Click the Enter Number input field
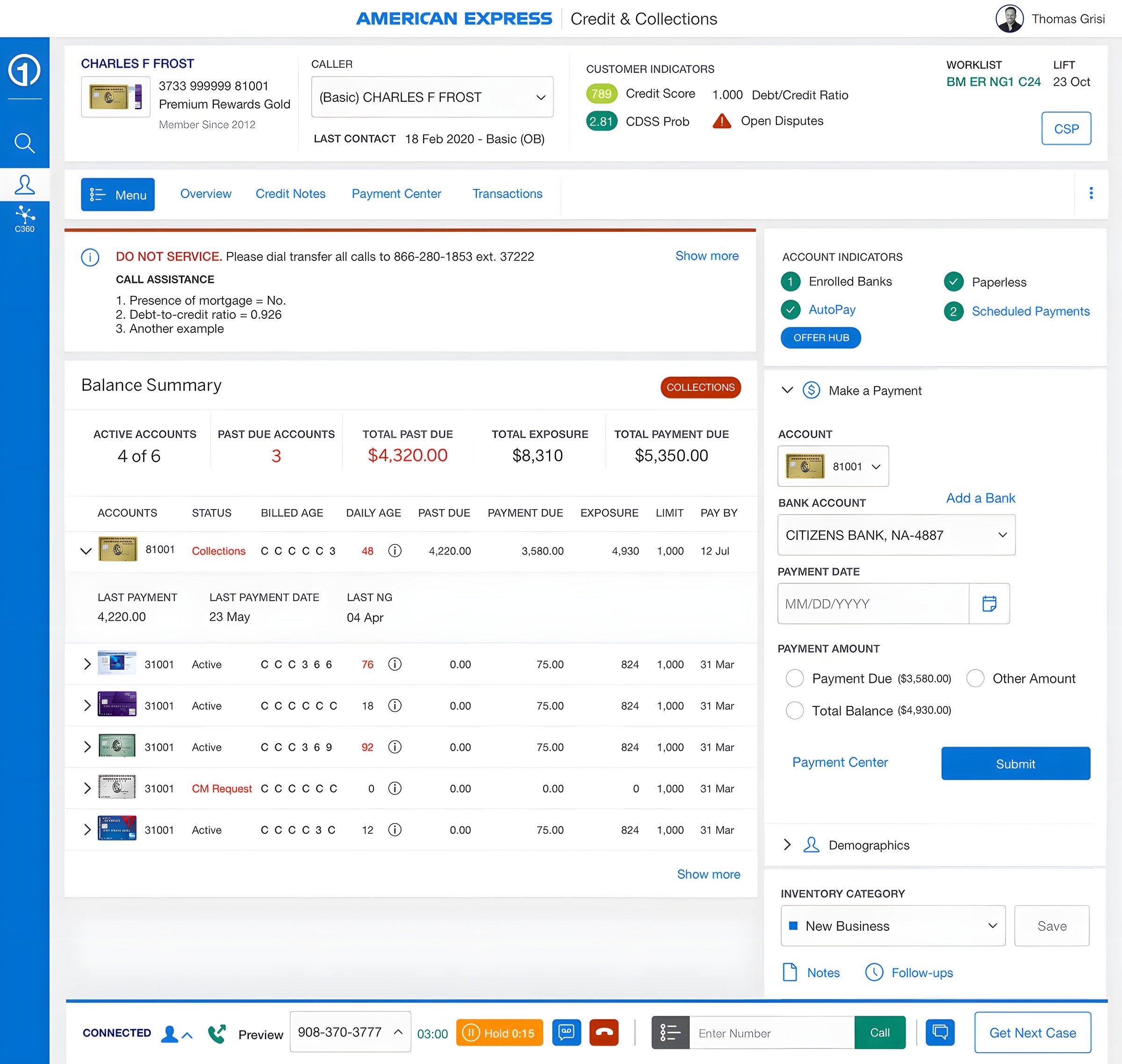 [772, 1032]
